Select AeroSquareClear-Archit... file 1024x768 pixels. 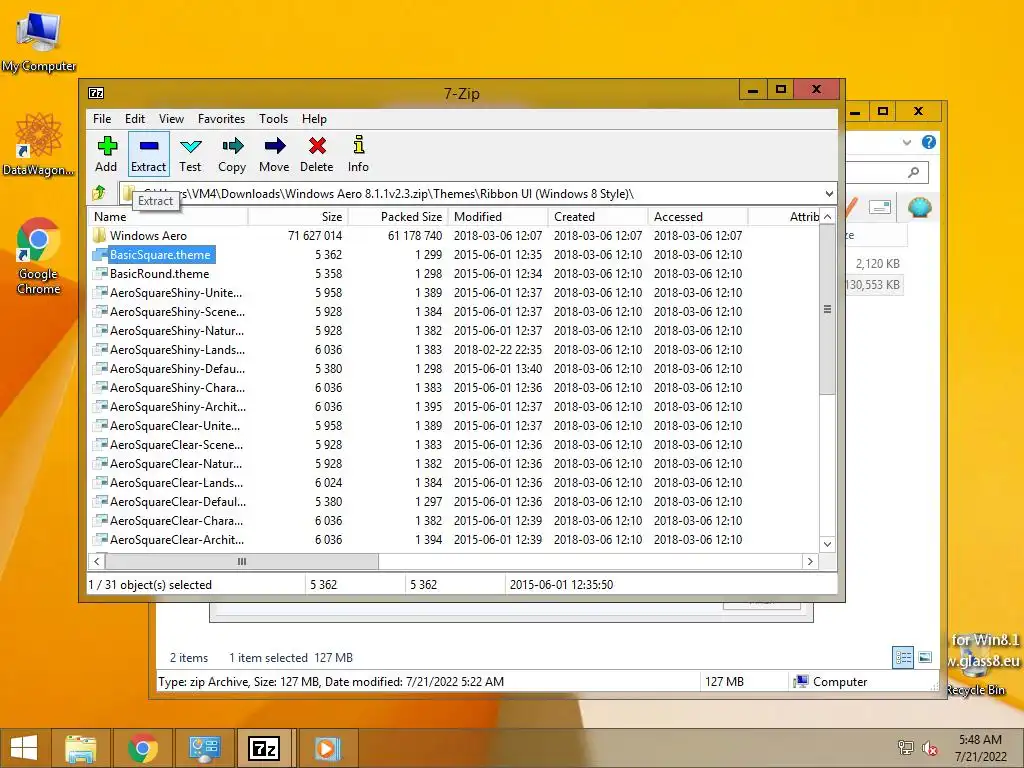tap(176, 539)
